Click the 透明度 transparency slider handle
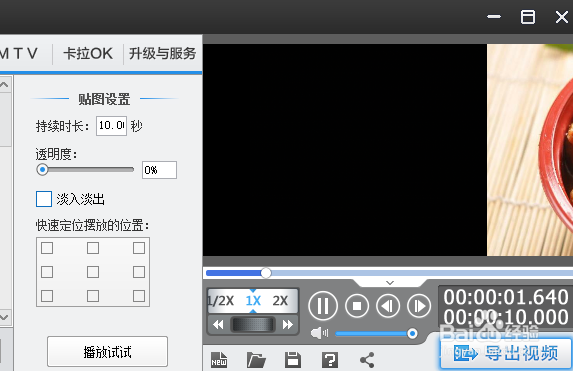This screenshot has width=573, height=371. [42, 170]
